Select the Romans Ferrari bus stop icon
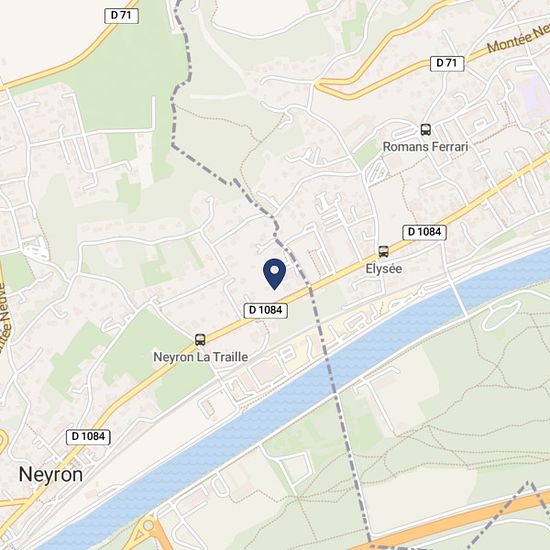The image size is (550, 550). coord(425,130)
